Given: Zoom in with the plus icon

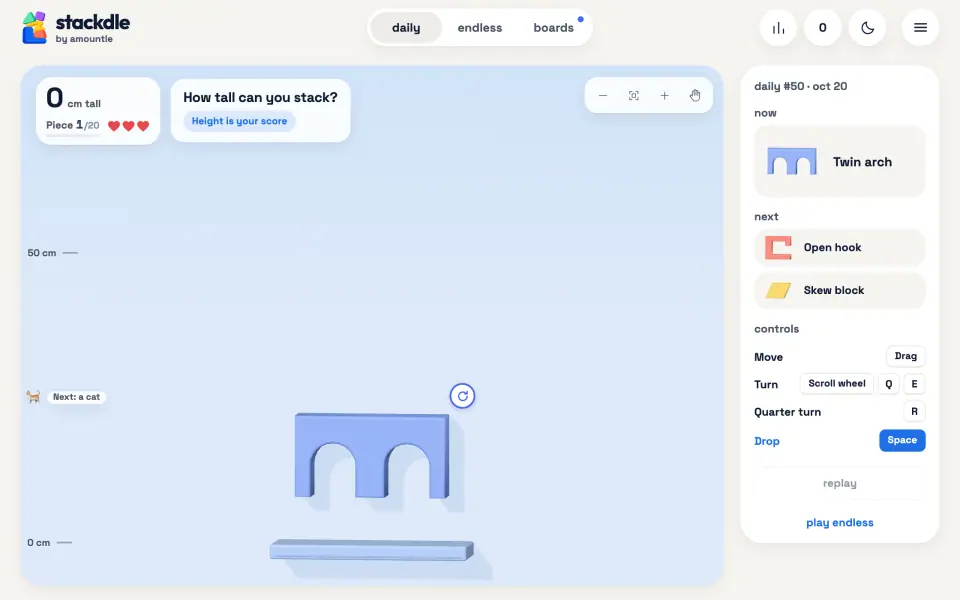Looking at the screenshot, I should tap(664, 96).
